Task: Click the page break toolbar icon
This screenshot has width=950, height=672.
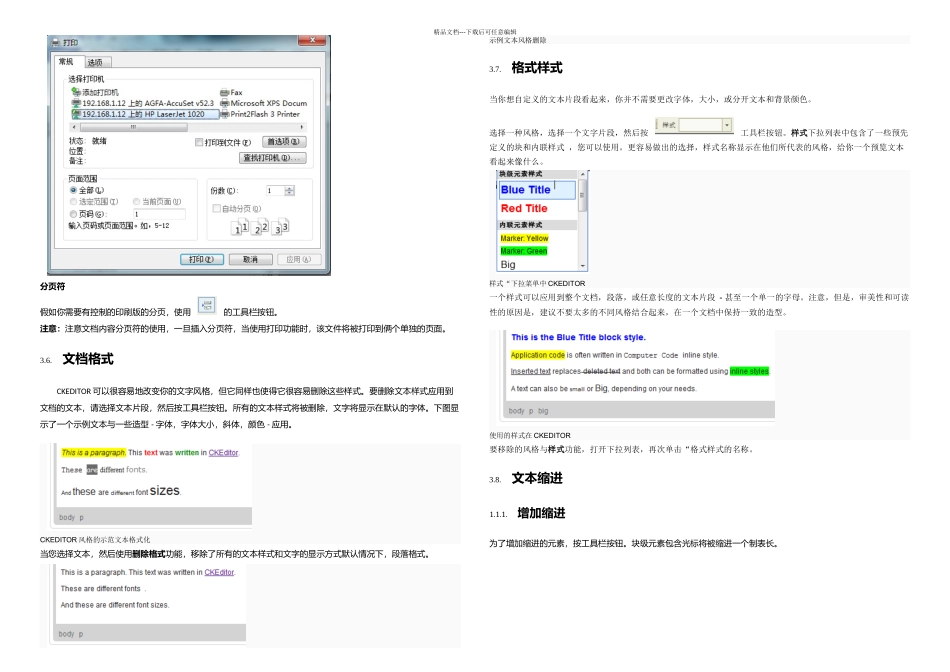Action: [x=207, y=305]
